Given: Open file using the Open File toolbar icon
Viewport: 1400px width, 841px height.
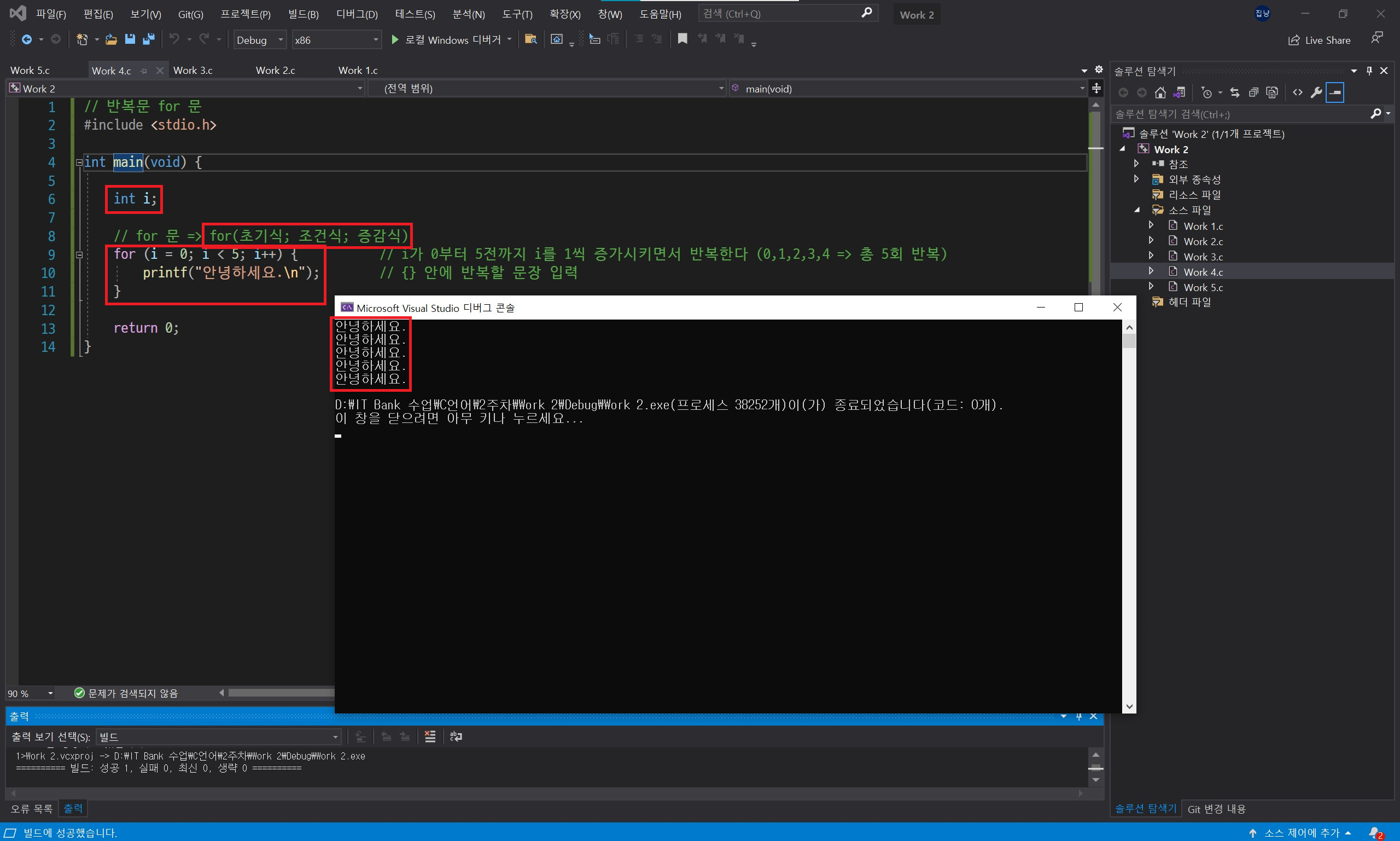Looking at the screenshot, I should pos(111,39).
